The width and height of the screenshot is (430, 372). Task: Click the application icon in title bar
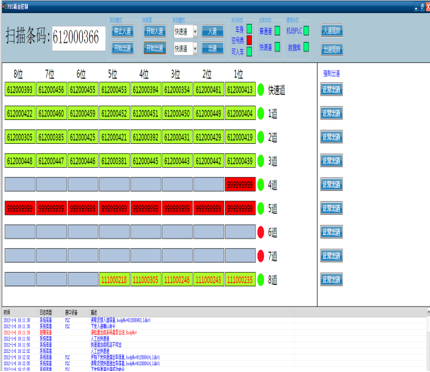pos(4,7)
